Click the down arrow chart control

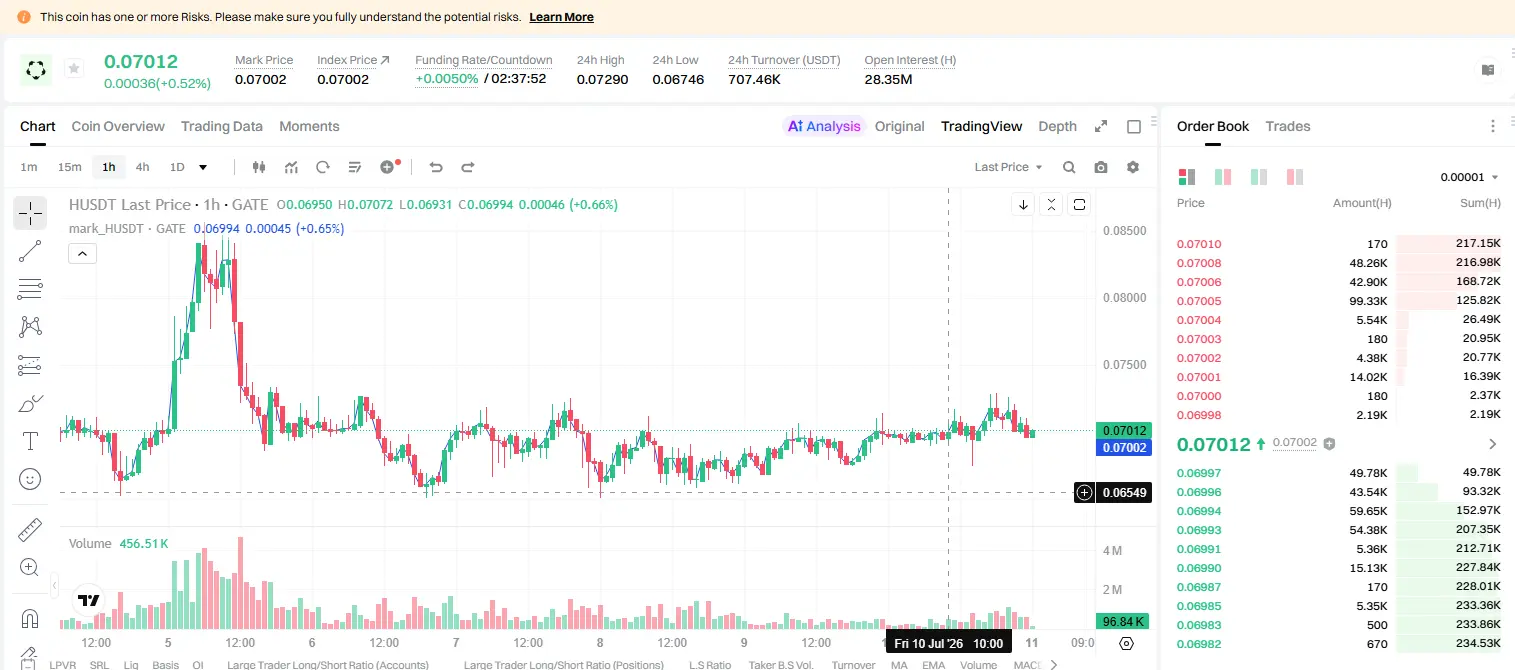pos(1023,204)
